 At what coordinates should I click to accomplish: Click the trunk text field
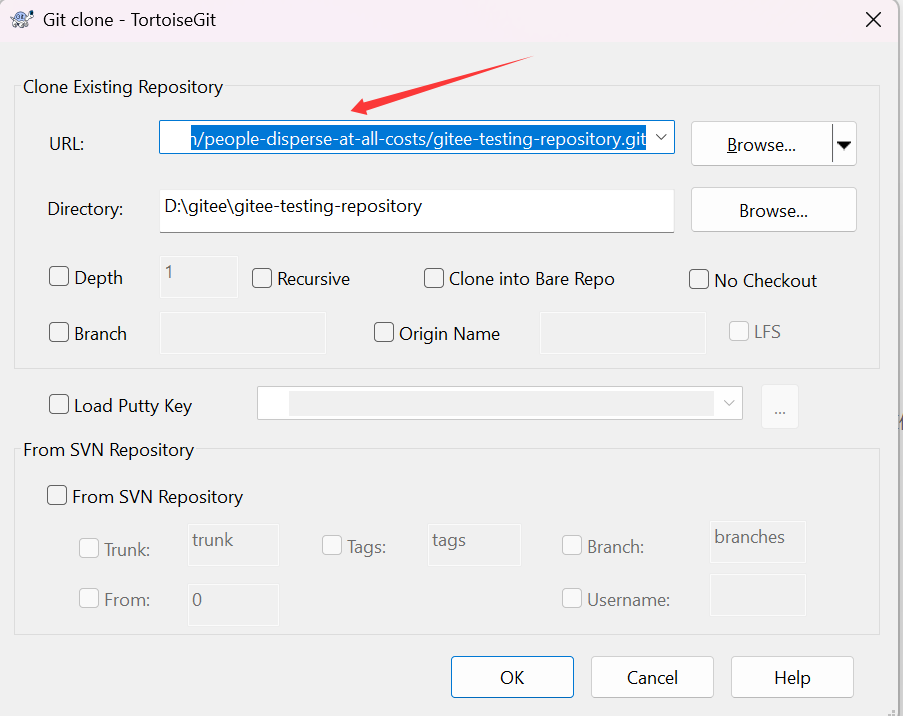coord(233,545)
